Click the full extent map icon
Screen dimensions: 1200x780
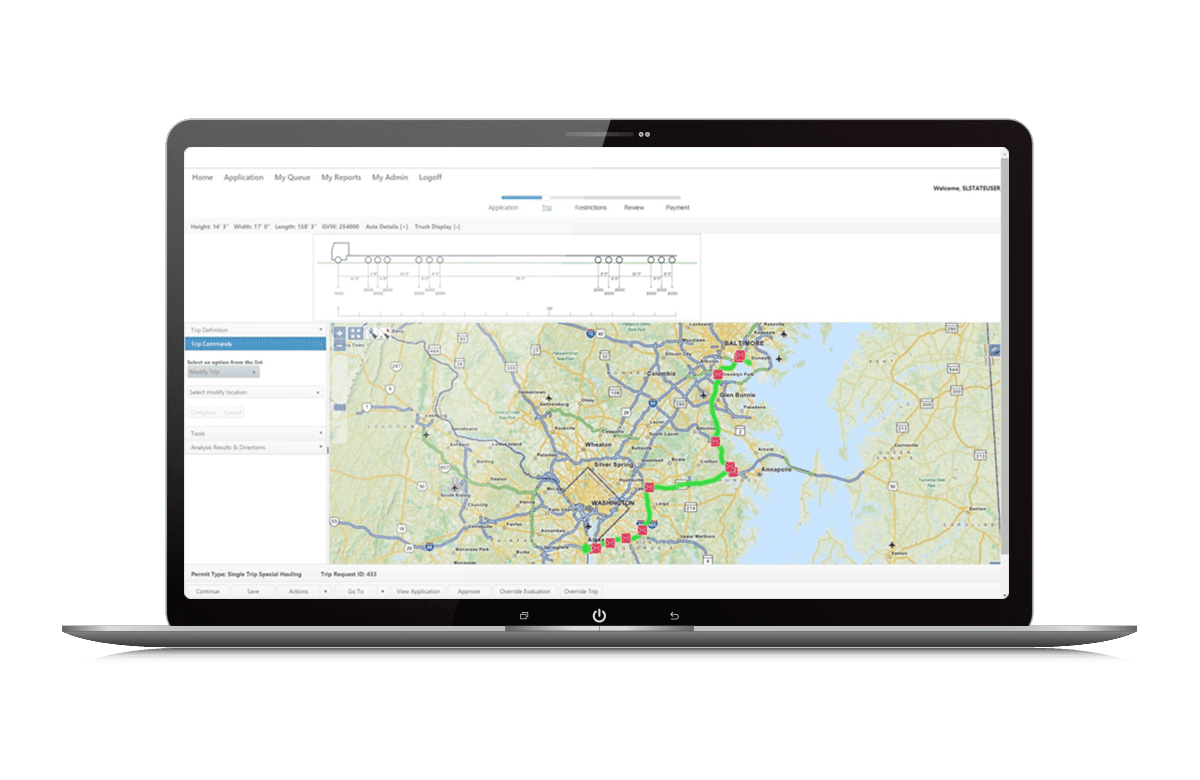tap(356, 333)
